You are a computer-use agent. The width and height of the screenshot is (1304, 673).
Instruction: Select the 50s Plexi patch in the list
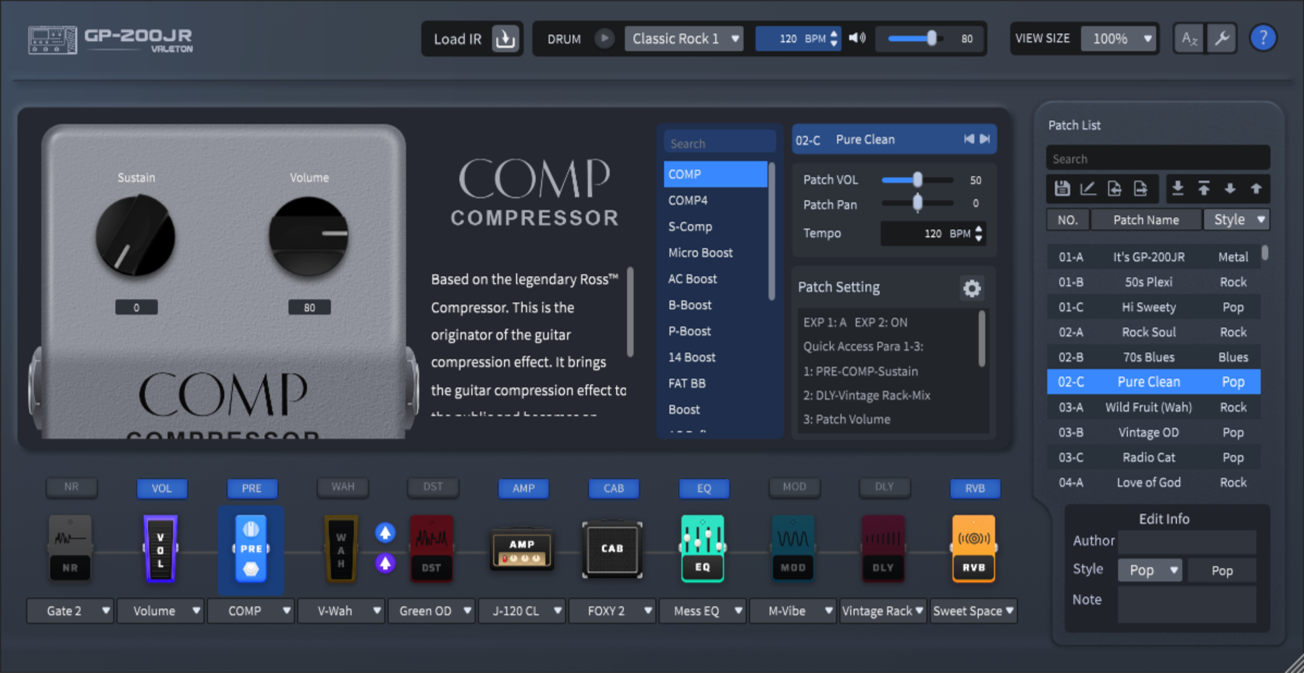(1150, 281)
